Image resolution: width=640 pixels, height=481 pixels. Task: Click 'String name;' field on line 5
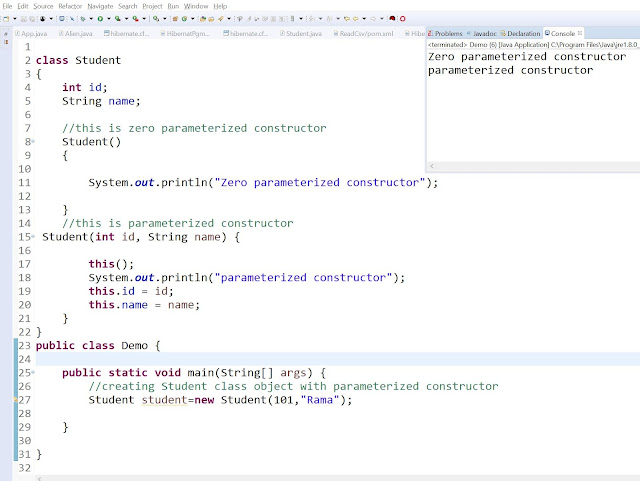(101, 101)
